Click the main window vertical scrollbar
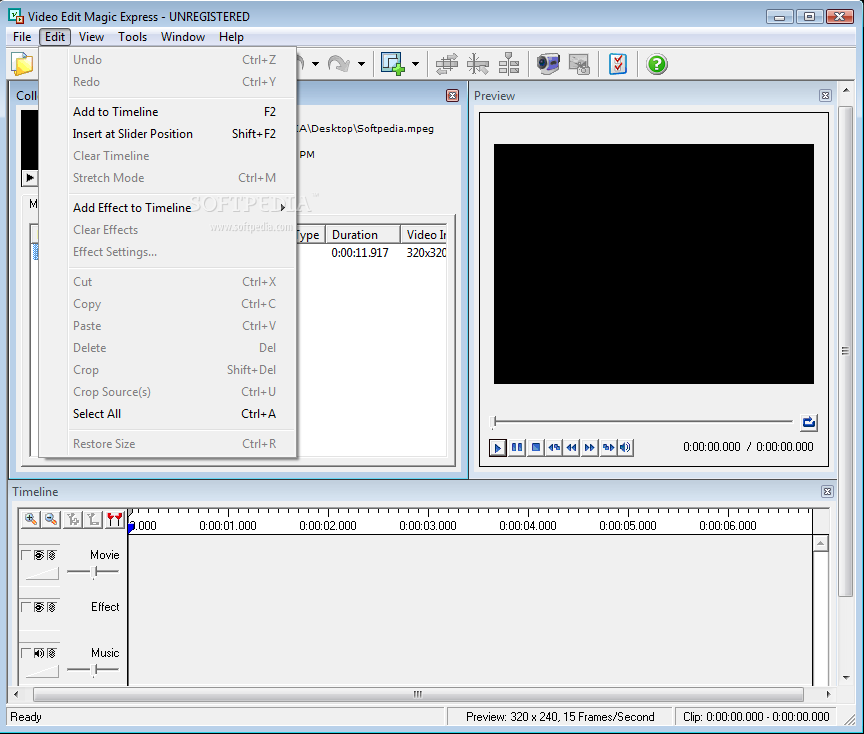The image size is (864, 734). (846, 351)
